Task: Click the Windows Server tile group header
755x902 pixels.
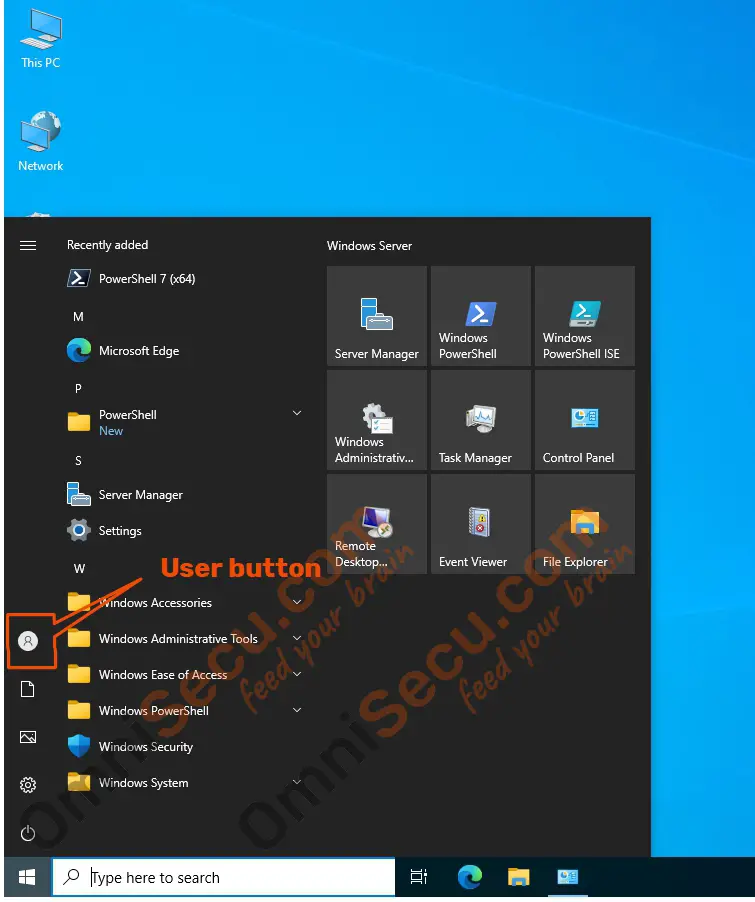Action: (369, 246)
